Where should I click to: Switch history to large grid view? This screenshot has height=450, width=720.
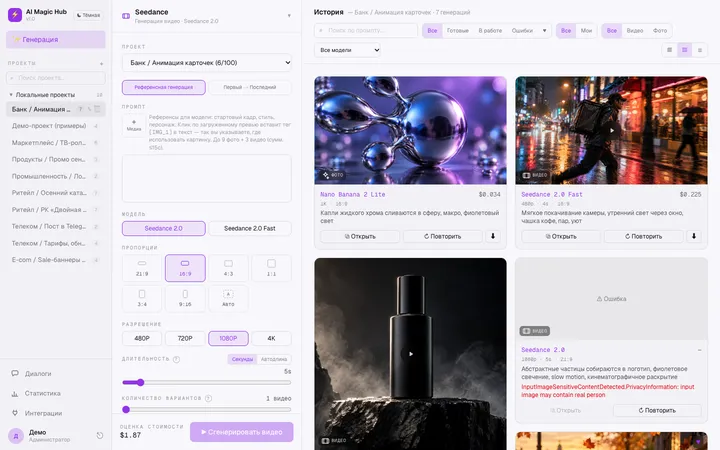669,50
